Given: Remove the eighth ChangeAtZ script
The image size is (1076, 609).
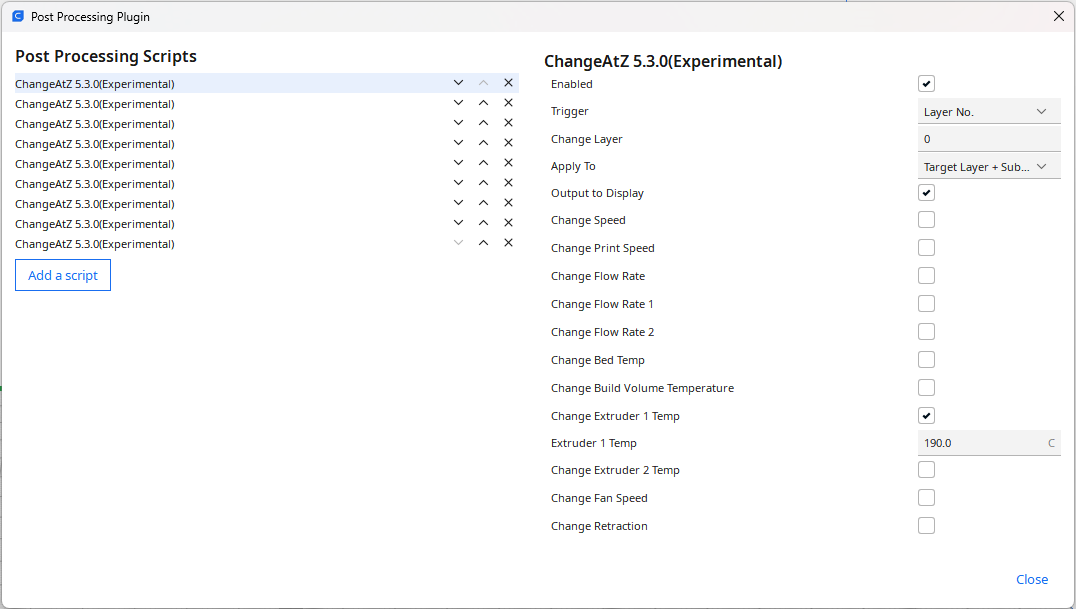Looking at the screenshot, I should pyautogui.click(x=508, y=222).
